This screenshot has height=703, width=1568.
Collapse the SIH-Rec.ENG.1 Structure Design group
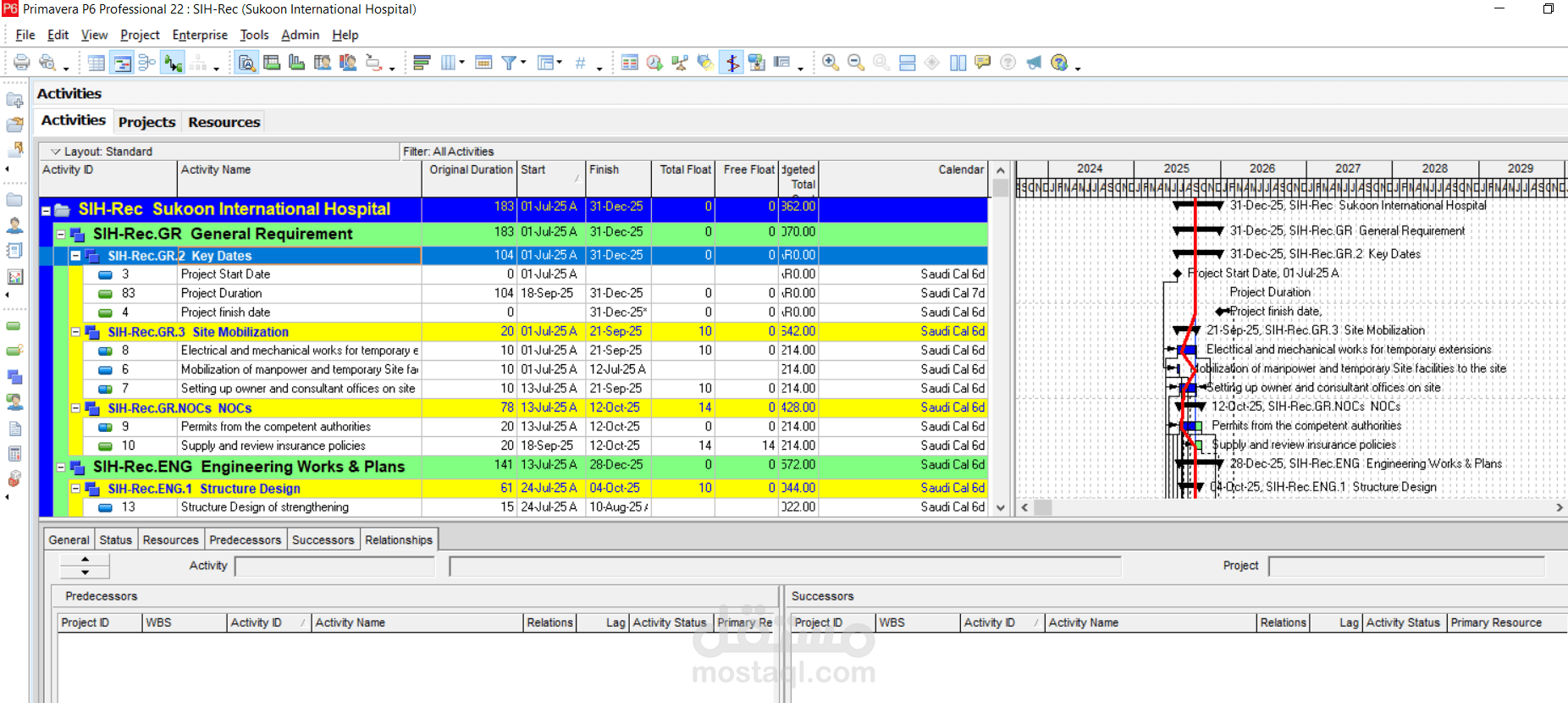(x=75, y=489)
